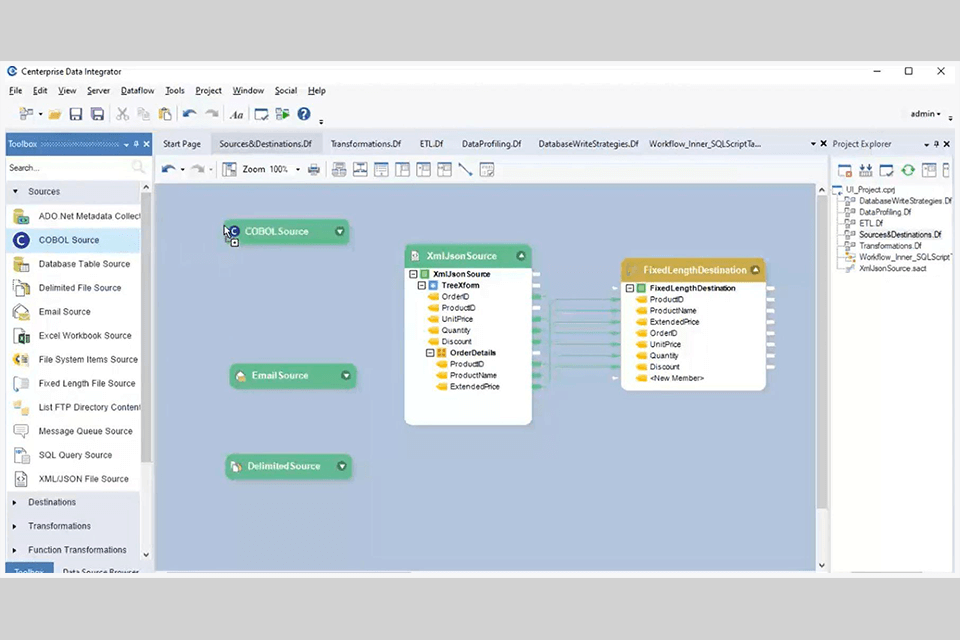Select the <New Member> row in FixedLengthDestination
The image size is (960, 640).
click(x=677, y=378)
